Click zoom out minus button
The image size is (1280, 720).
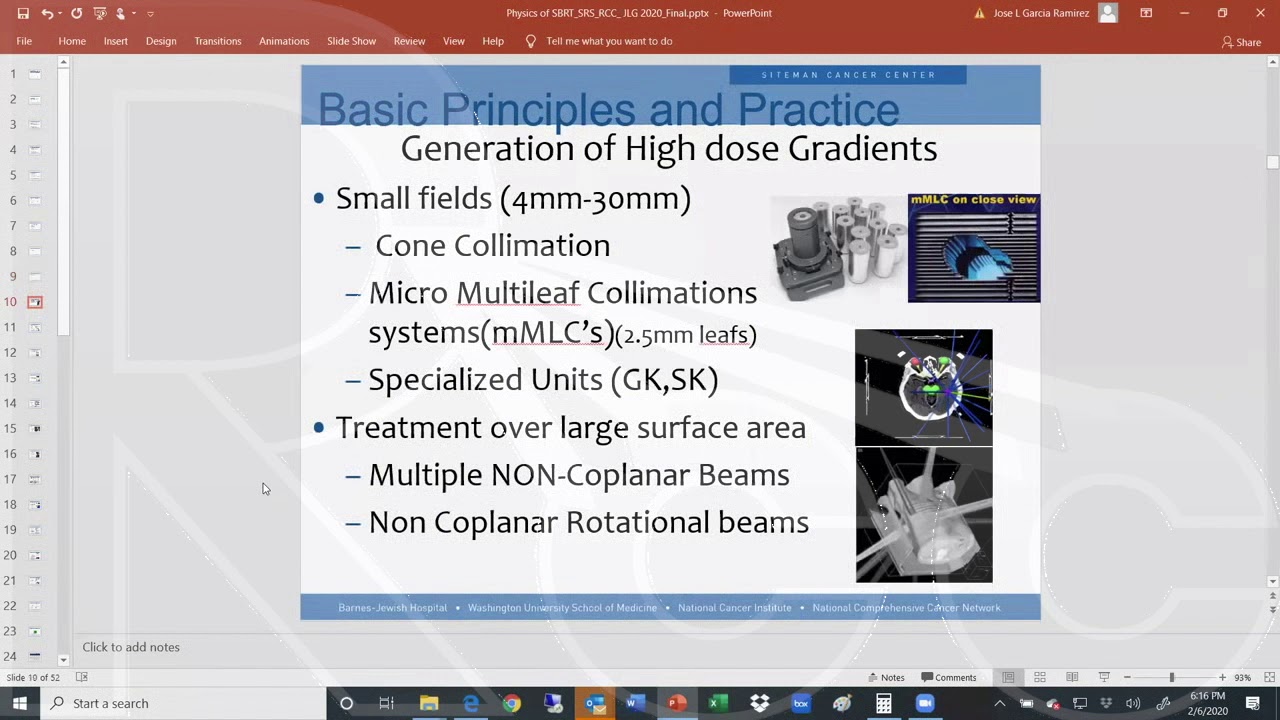click(x=1127, y=677)
